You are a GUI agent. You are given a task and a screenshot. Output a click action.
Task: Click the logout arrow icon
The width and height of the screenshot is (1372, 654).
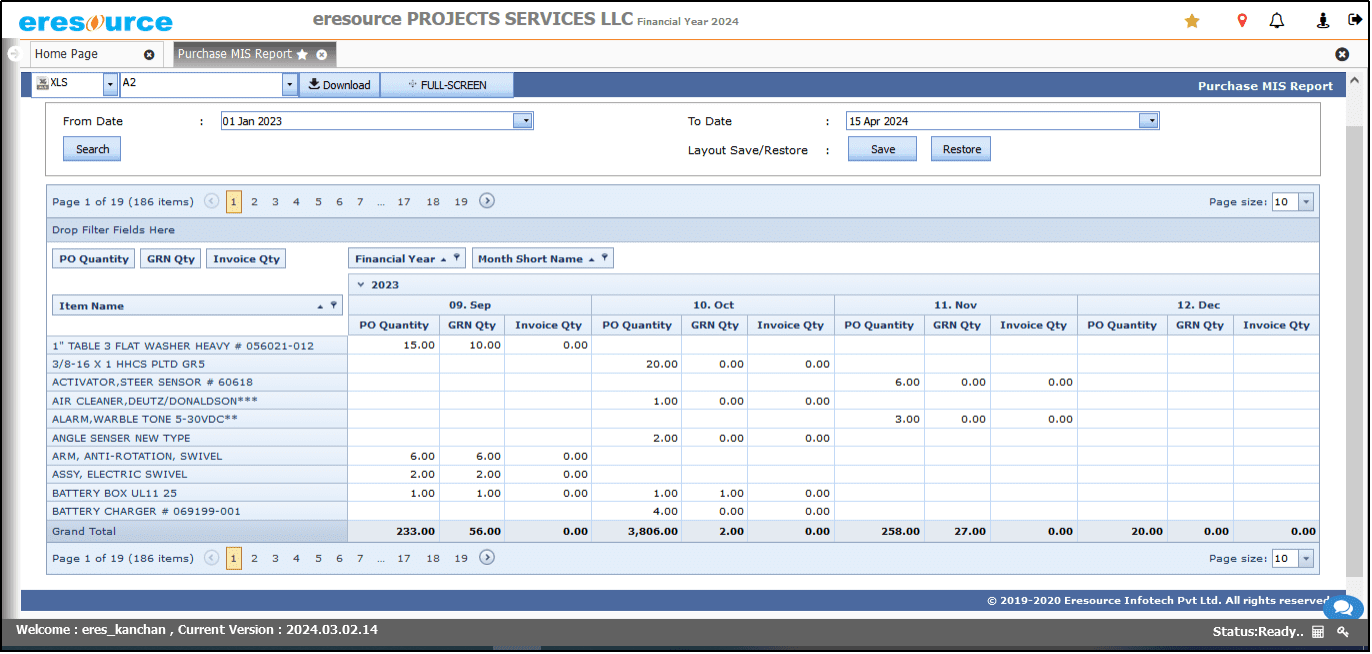click(1355, 20)
